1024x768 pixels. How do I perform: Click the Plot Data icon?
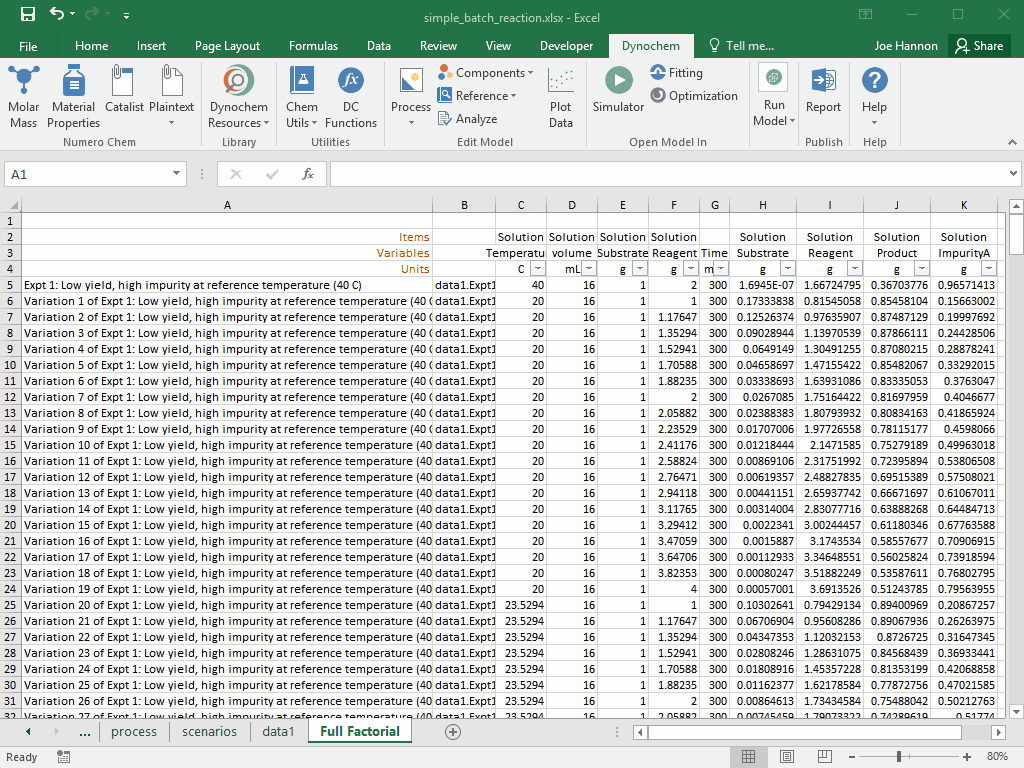[561, 98]
